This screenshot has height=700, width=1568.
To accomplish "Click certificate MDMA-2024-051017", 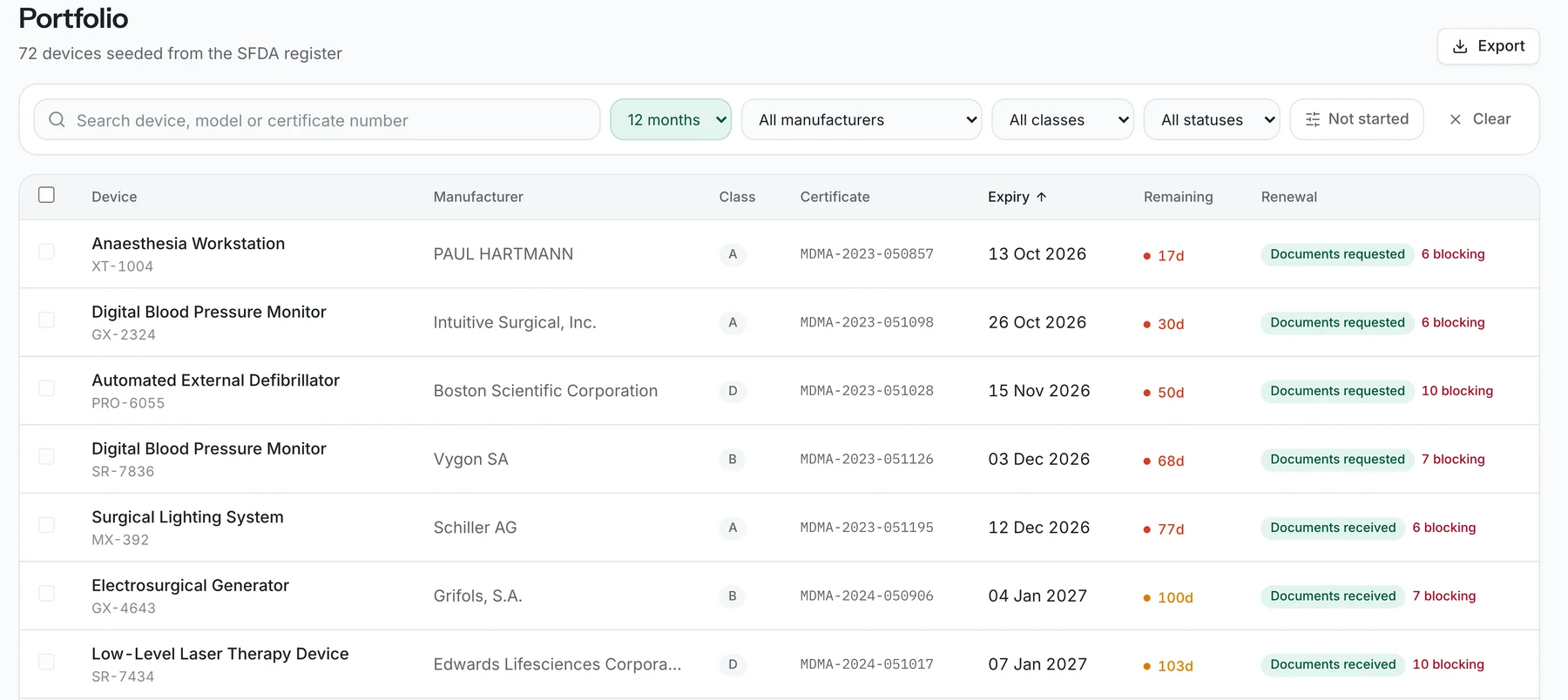I will pos(867,664).
